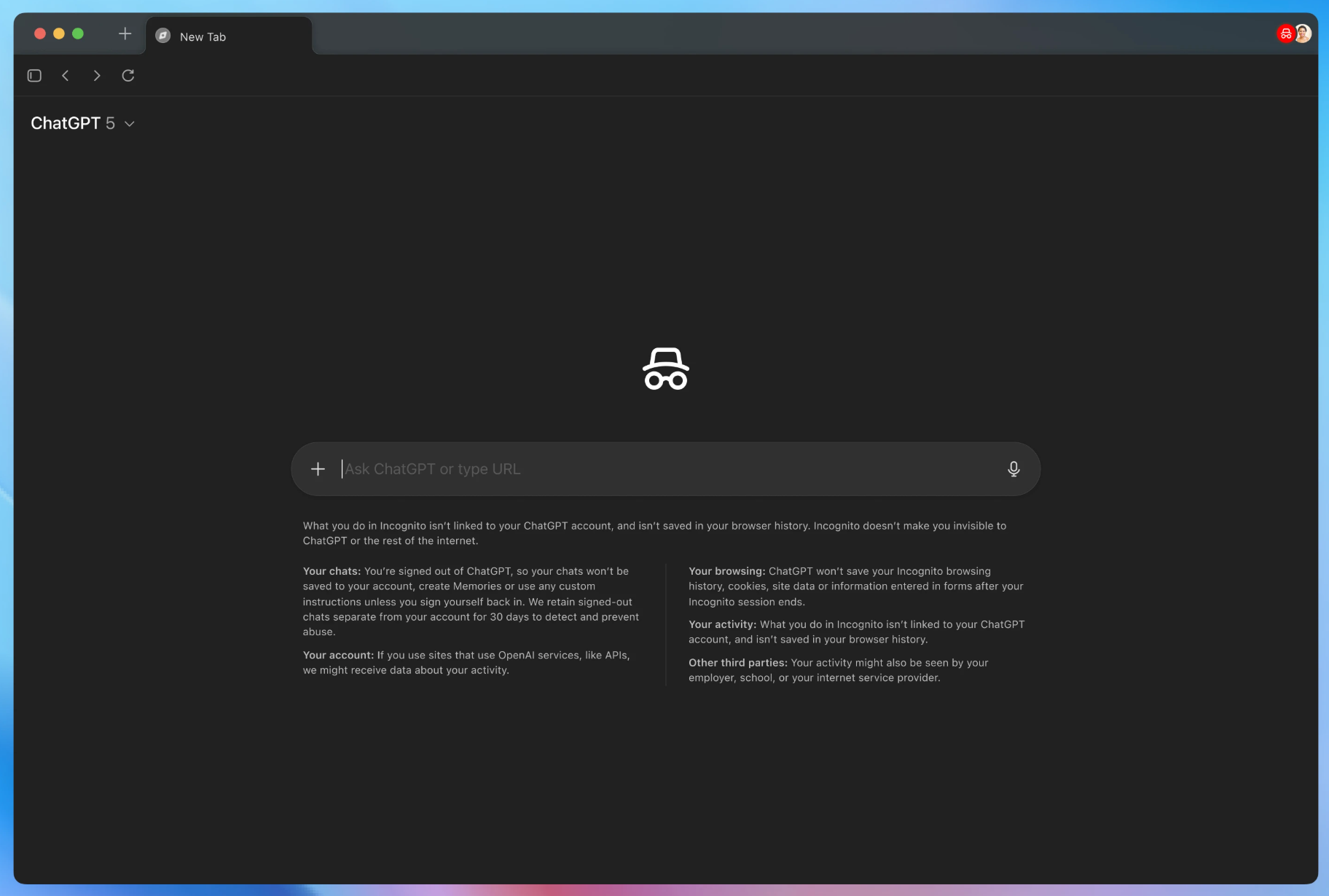1329x896 pixels.
Task: Click the Your chats heading text
Action: 332,571
